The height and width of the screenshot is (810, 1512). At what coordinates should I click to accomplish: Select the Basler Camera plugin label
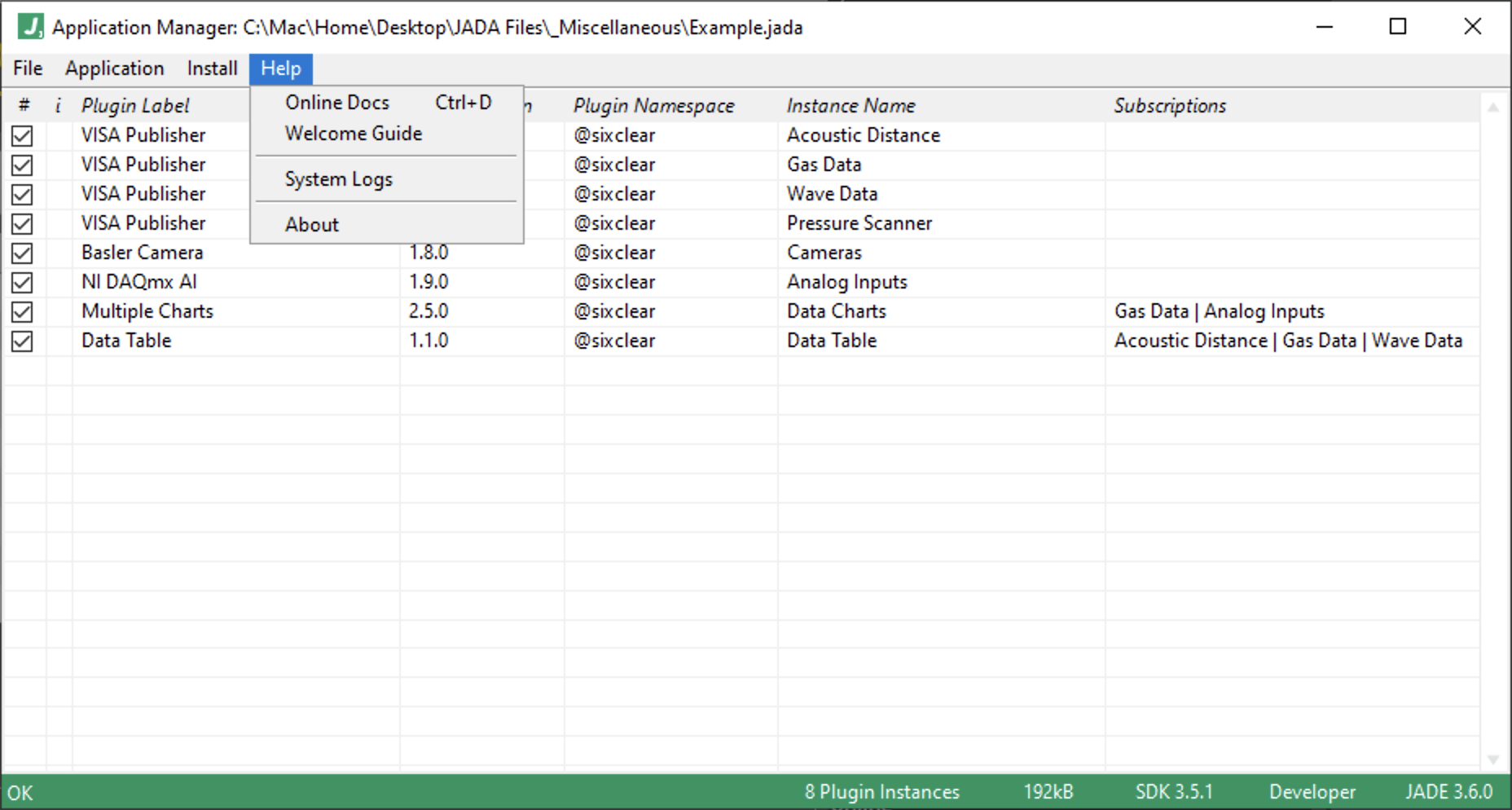(x=143, y=253)
